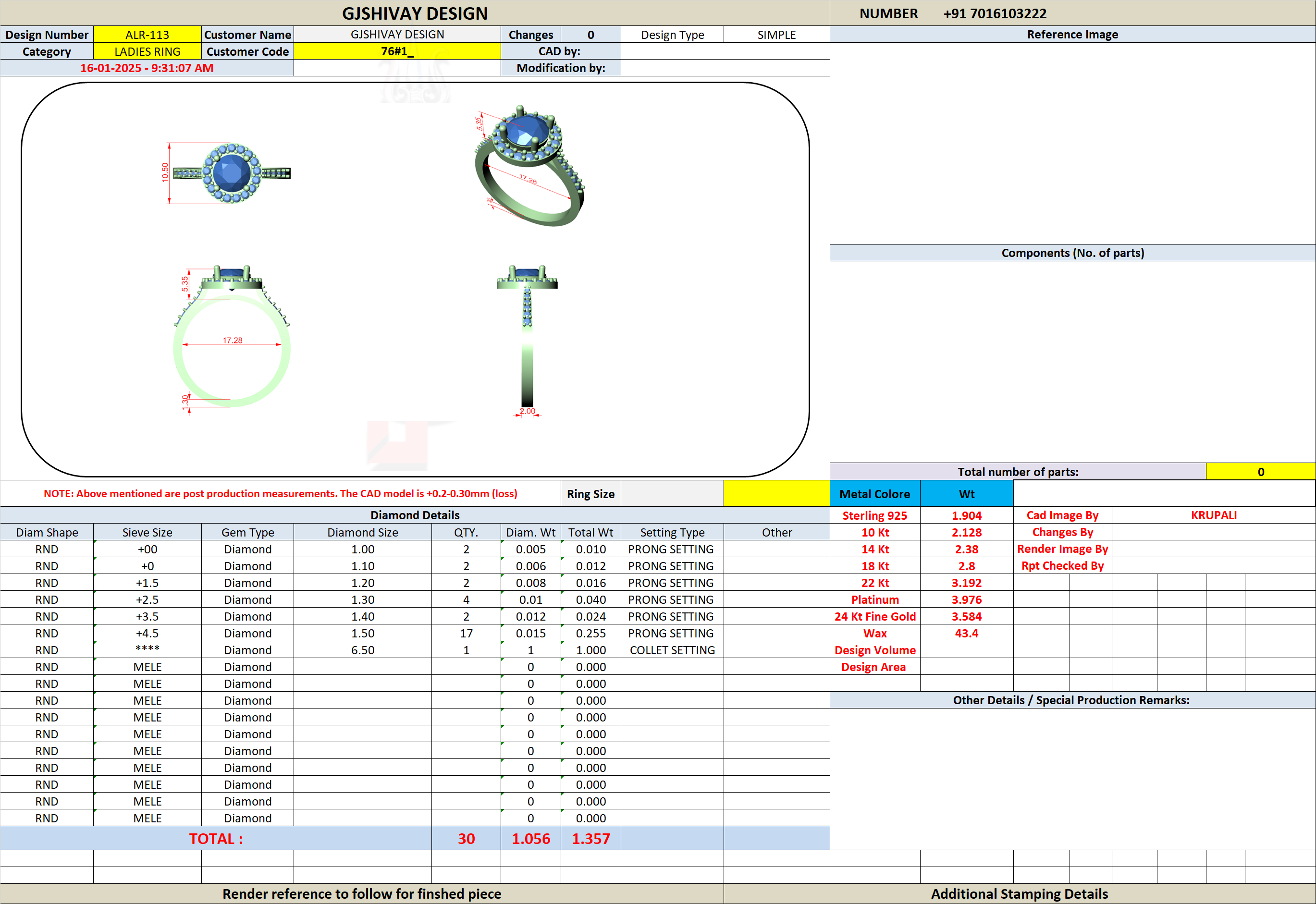The image size is (1316, 904).
Task: Select the Reference Image header
Action: [x=1072, y=35]
